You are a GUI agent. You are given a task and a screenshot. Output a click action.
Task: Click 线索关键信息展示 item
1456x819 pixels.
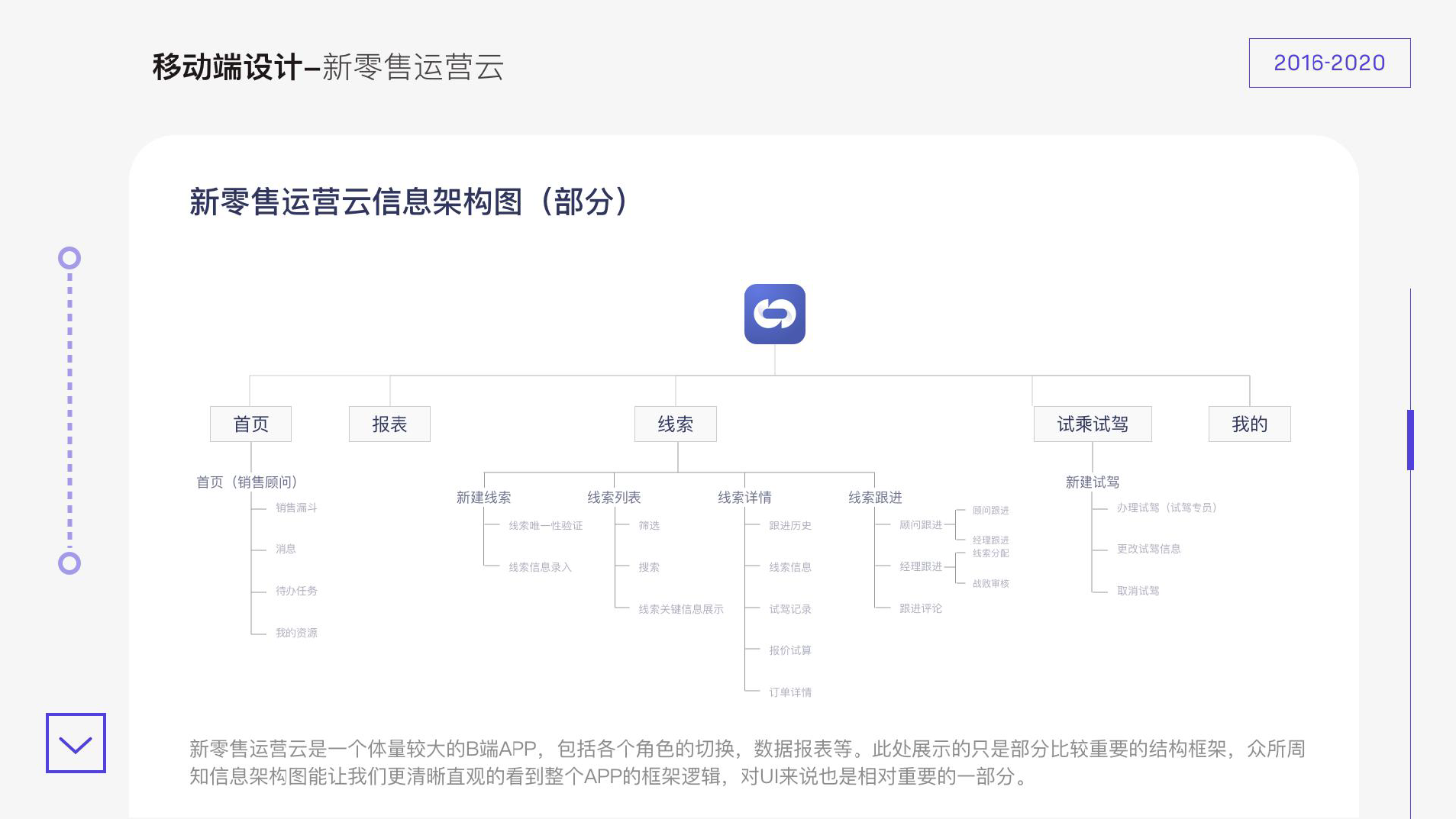click(x=681, y=609)
